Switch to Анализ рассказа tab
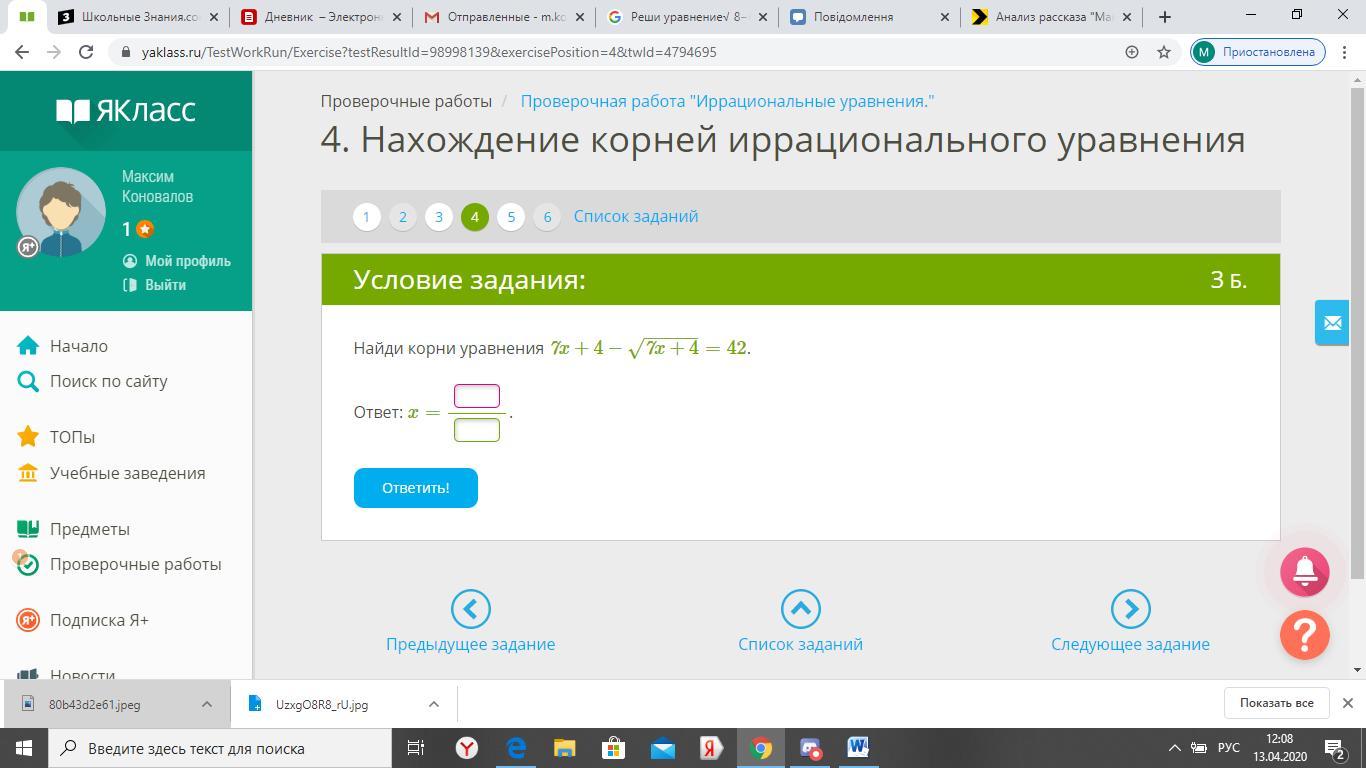The height and width of the screenshot is (768, 1366). pyautogui.click(x=1054, y=17)
